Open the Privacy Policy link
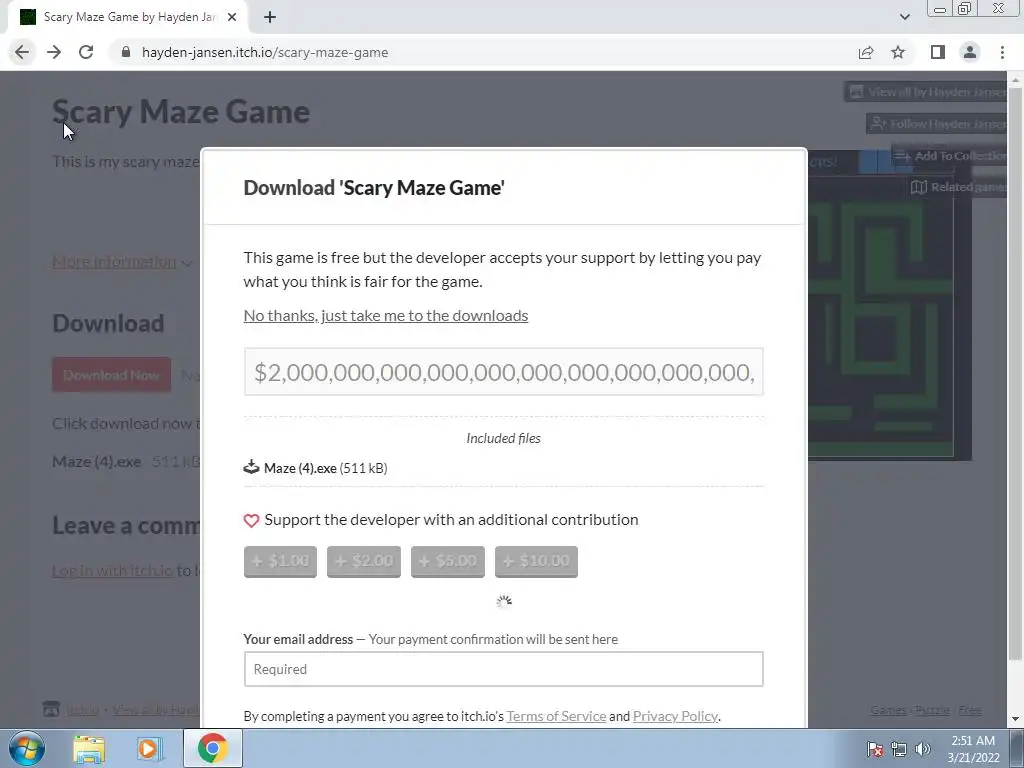 pos(675,716)
